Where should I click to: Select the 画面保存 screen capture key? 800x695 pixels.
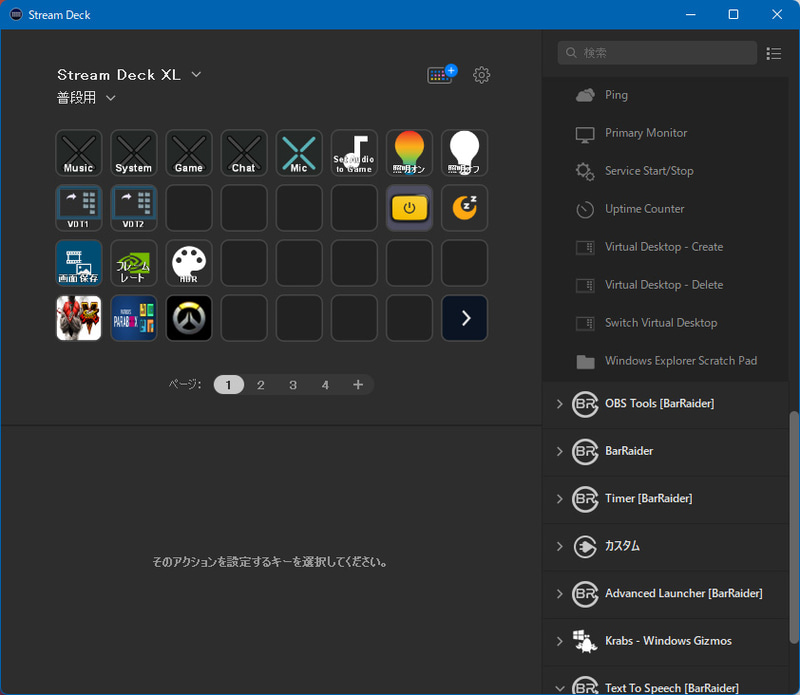79,263
